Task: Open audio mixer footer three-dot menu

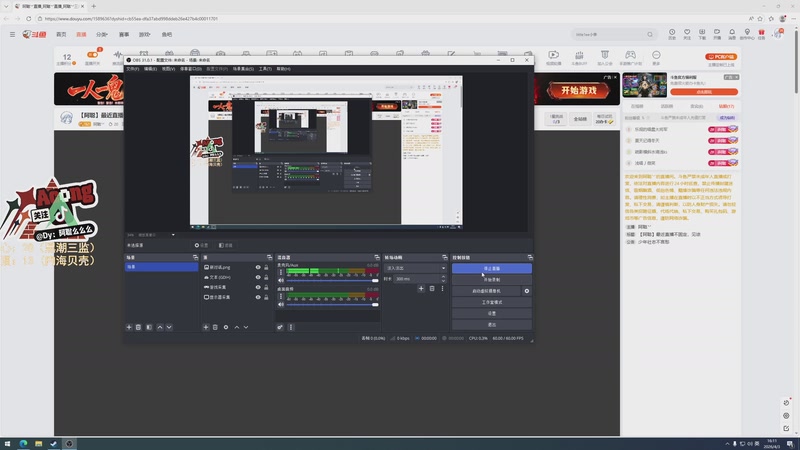Action: [x=291, y=327]
